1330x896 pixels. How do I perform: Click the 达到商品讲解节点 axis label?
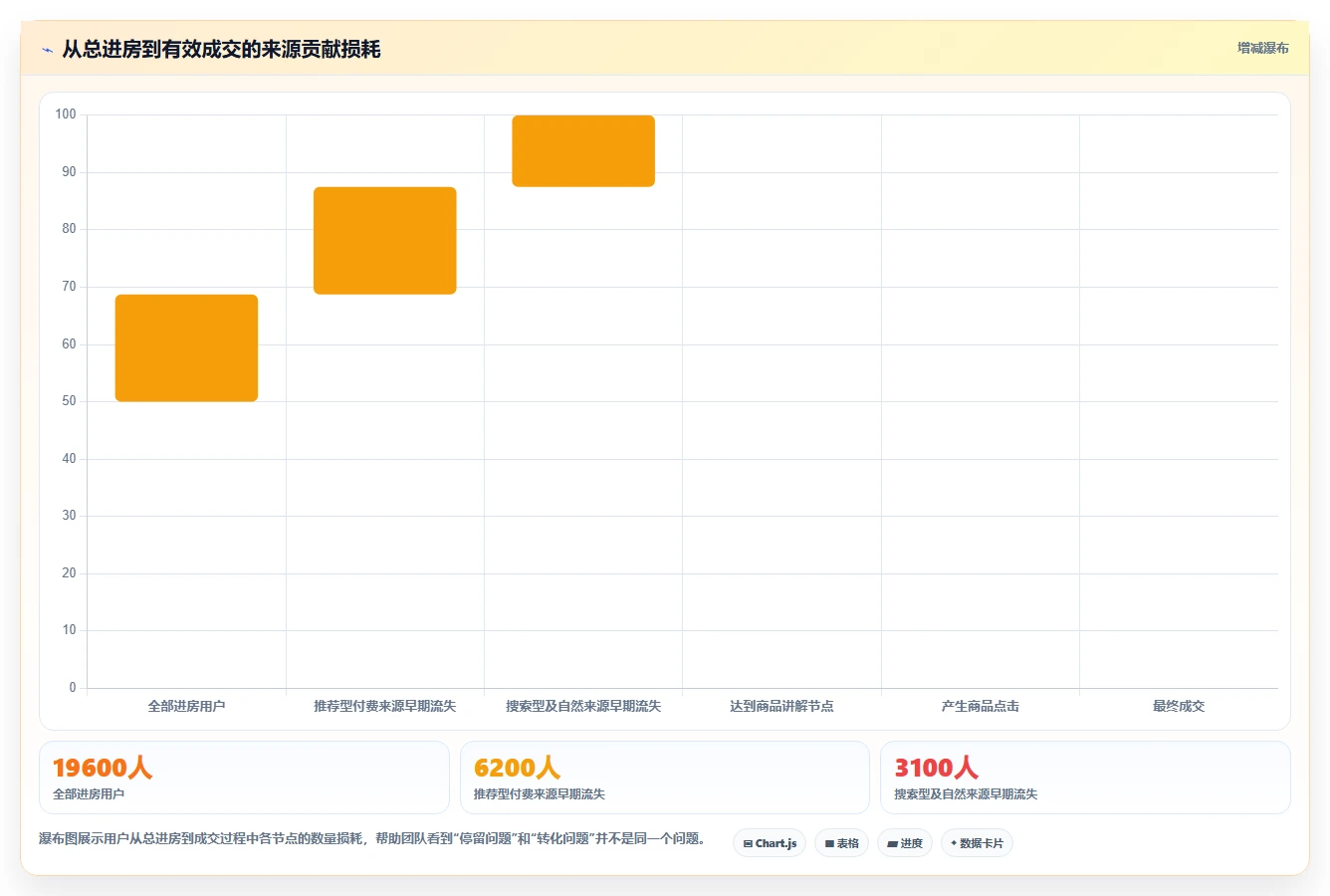781,706
